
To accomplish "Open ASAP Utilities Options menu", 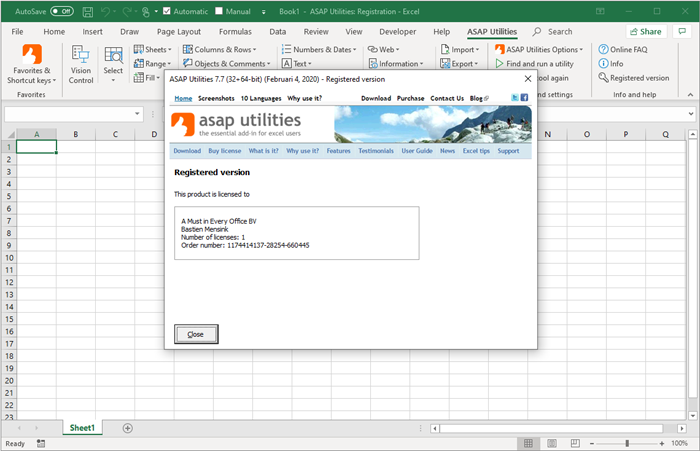I will [539, 50].
